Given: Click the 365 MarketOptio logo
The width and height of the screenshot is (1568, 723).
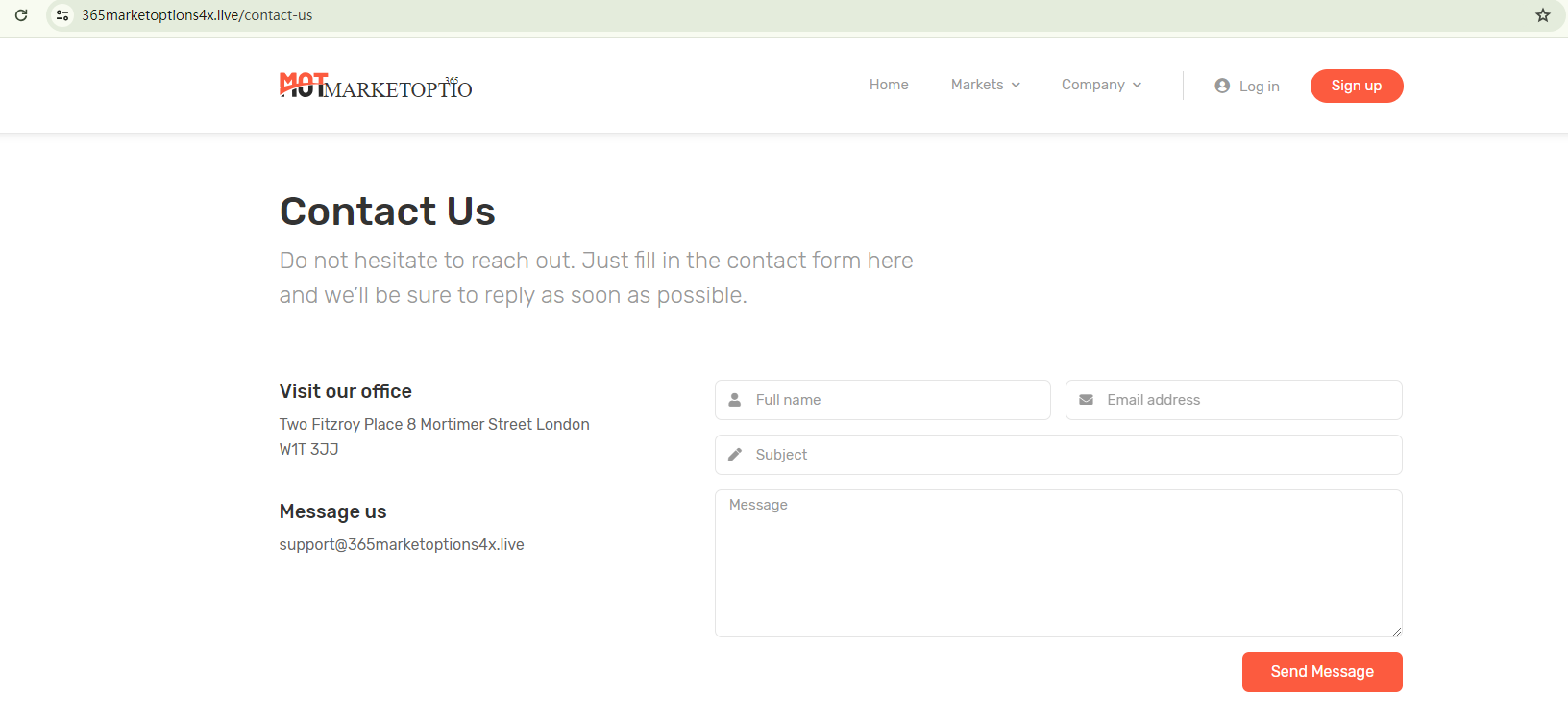Looking at the screenshot, I should pos(376,87).
